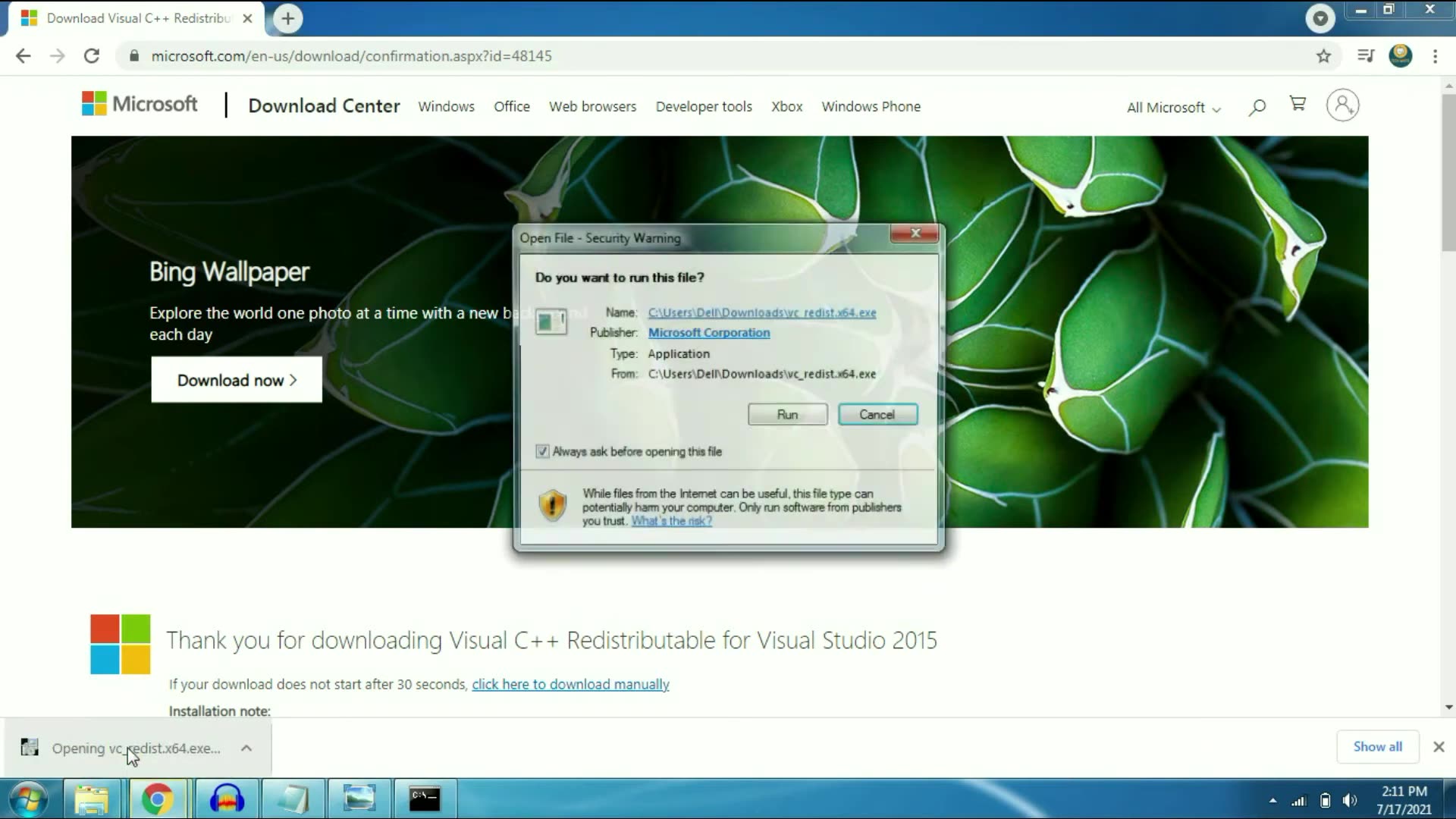Show hidden system tray icons
1456x819 pixels.
(1272, 801)
